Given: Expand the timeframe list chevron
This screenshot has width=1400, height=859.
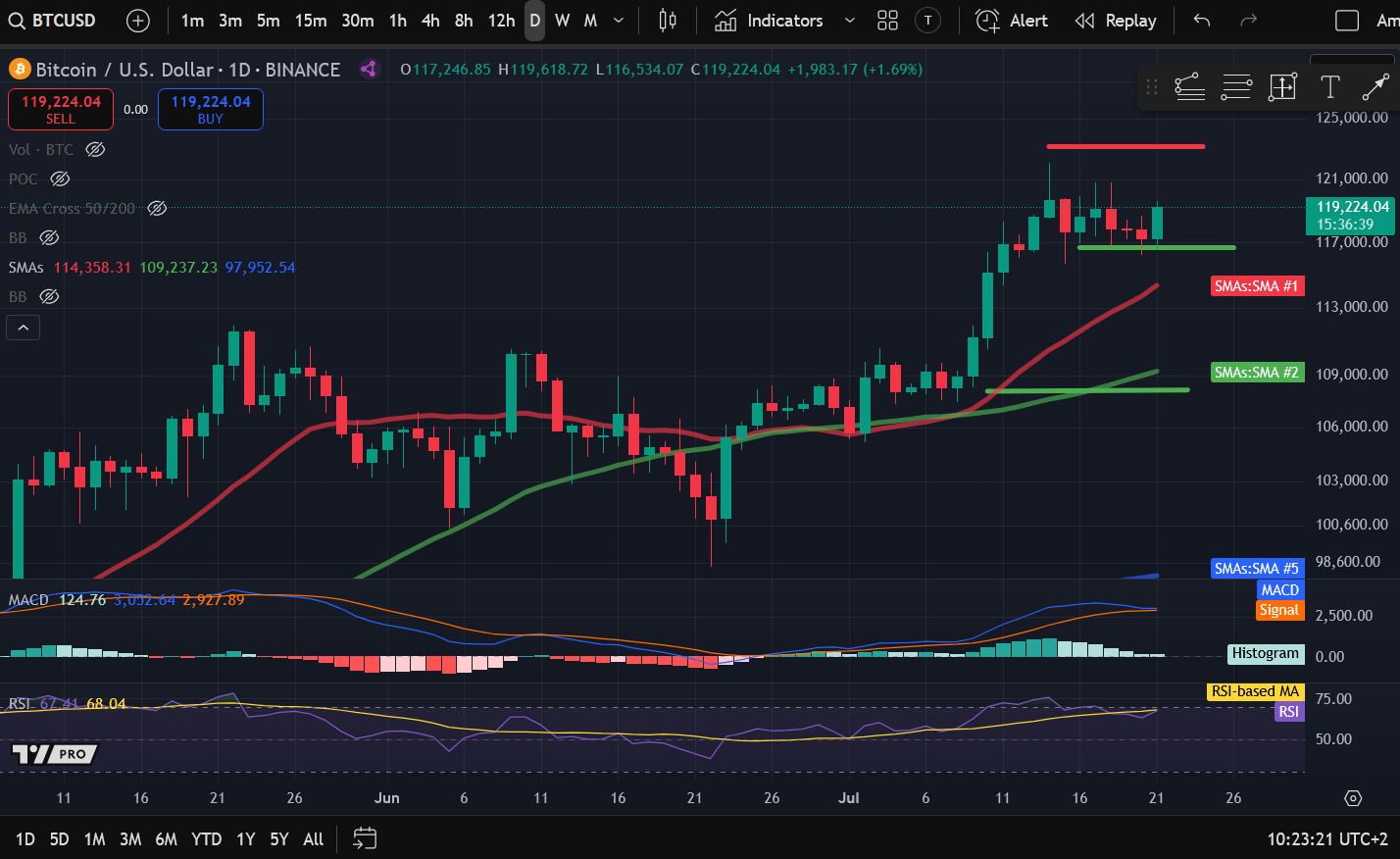Looking at the screenshot, I should 619,21.
